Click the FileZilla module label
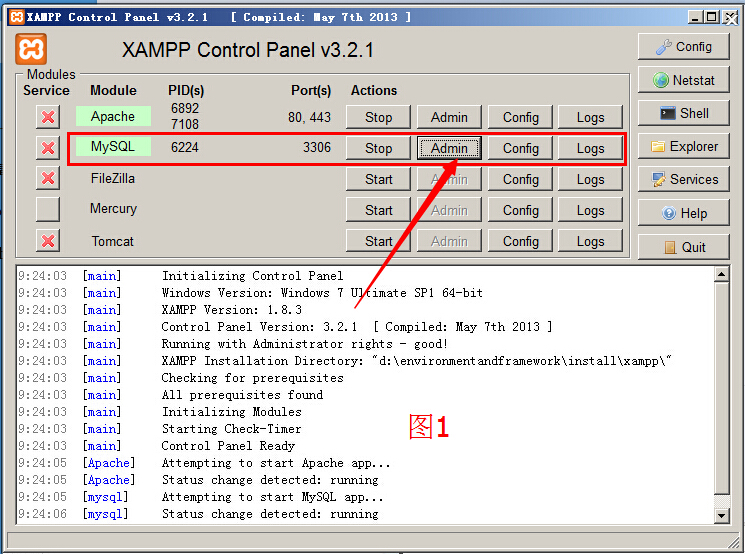Viewport: 745px width, 554px height. click(x=113, y=178)
